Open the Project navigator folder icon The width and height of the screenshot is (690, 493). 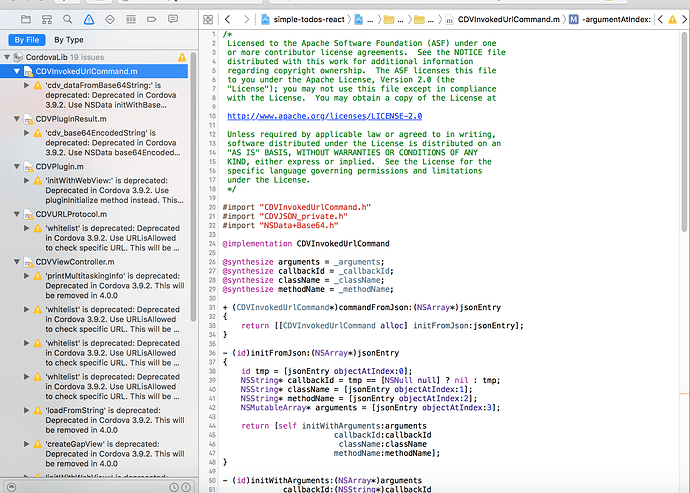tap(26, 19)
